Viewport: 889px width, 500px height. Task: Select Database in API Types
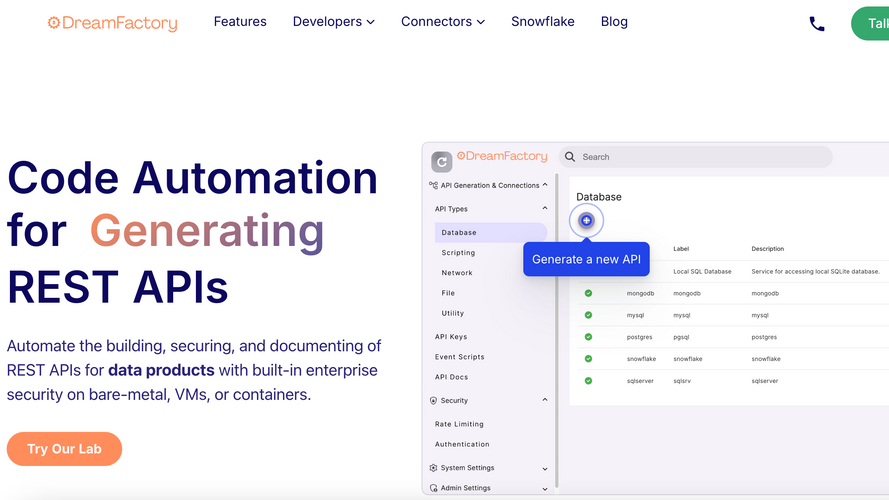point(490,232)
